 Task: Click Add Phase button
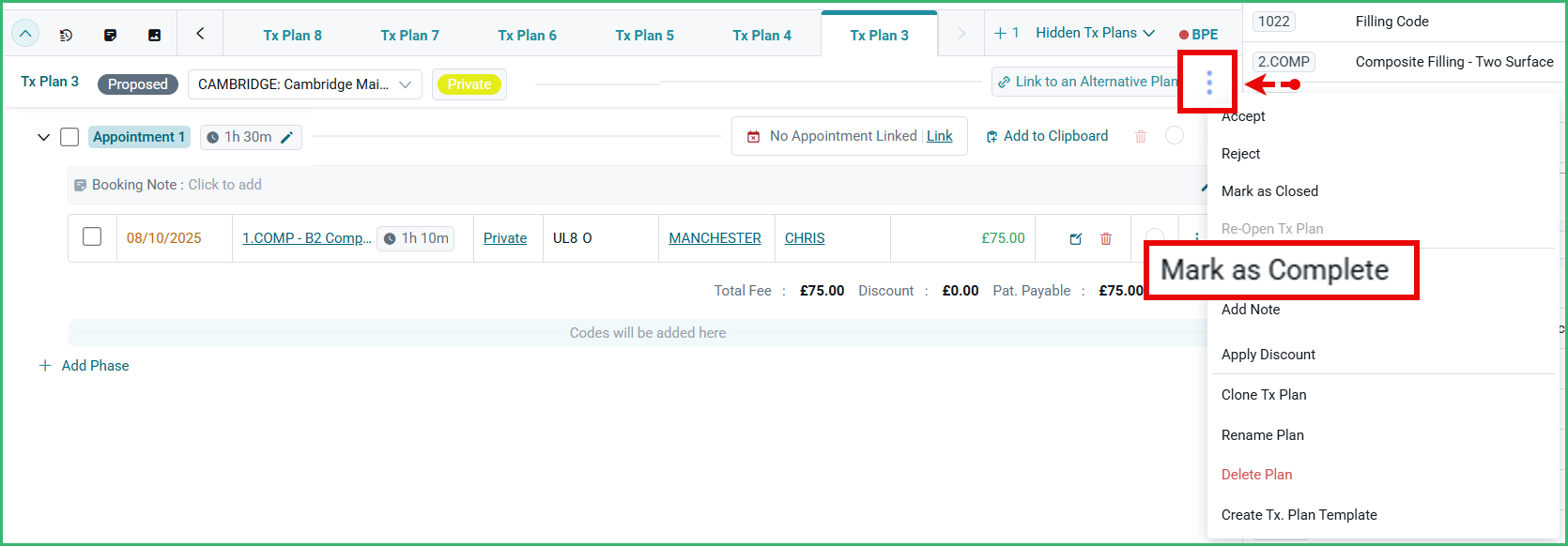[x=85, y=366]
